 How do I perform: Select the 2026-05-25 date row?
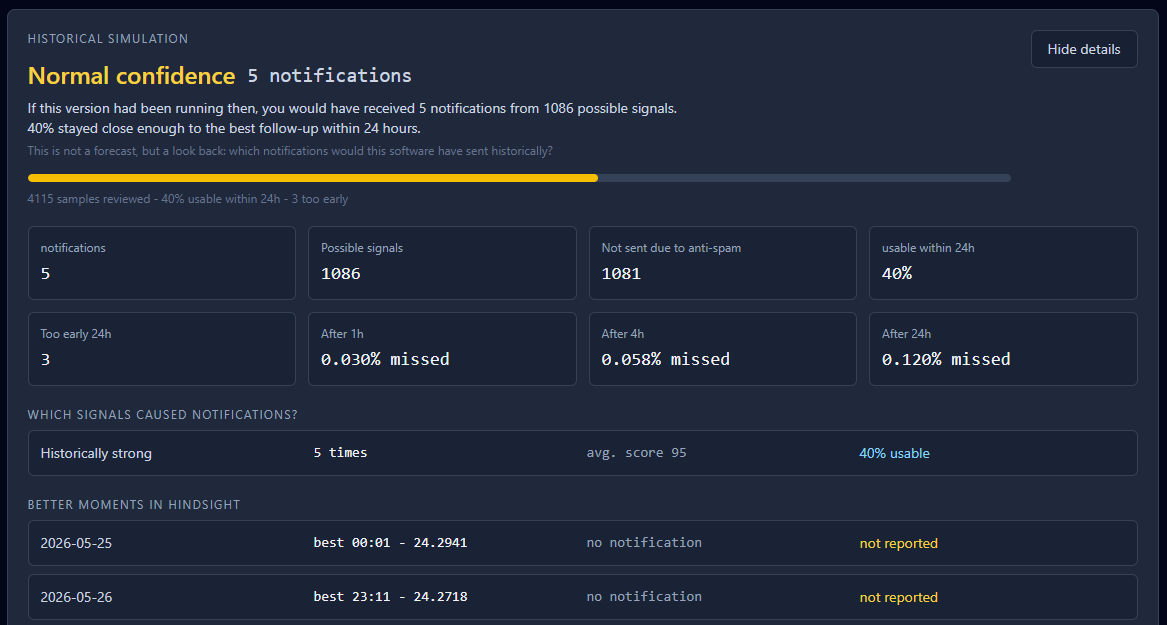tap(583, 543)
